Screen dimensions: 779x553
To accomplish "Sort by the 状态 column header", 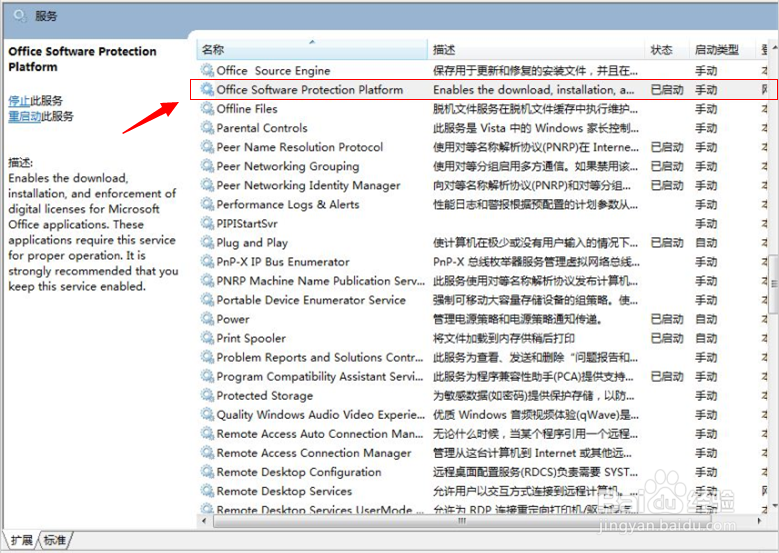I will point(667,50).
